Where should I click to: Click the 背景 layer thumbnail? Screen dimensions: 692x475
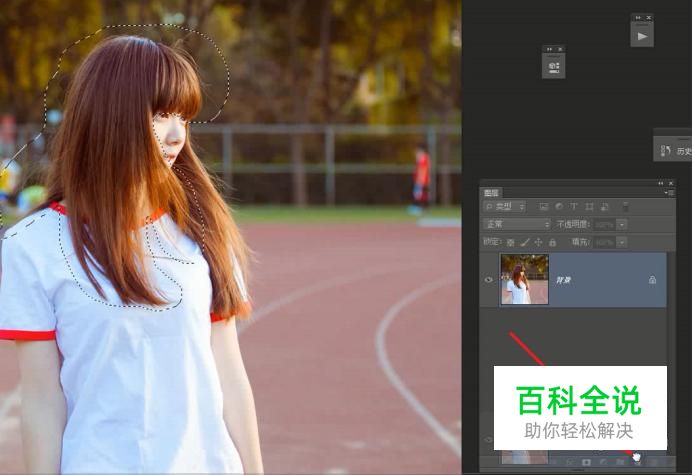[525, 279]
